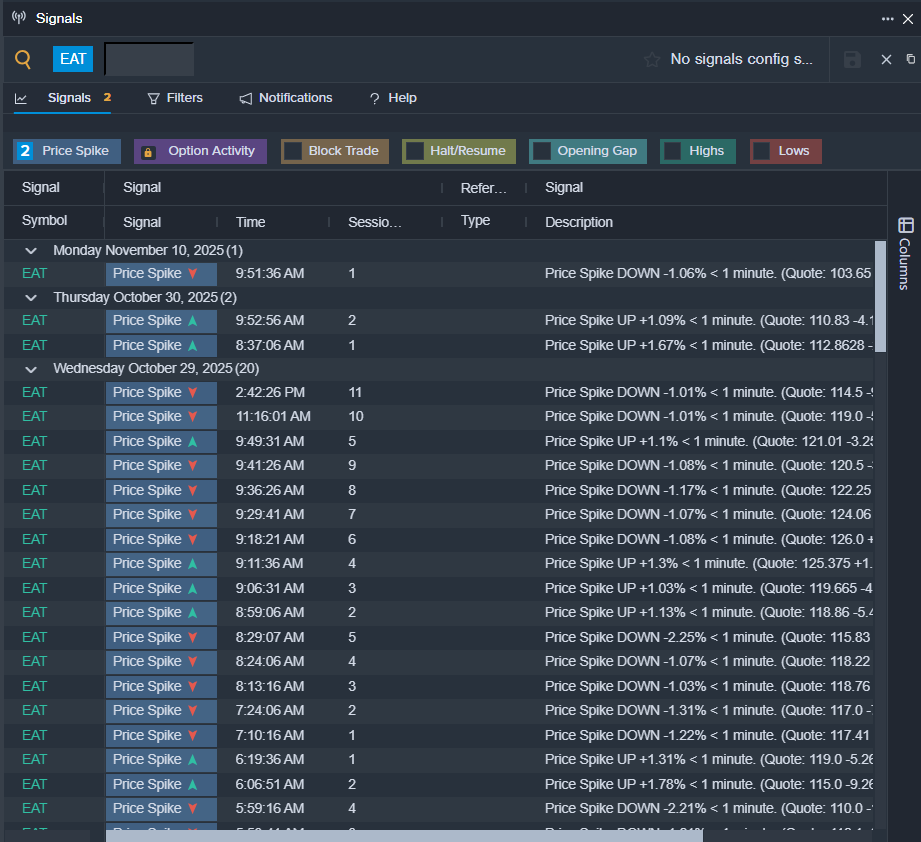921x842 pixels.
Task: Click the copy config icon at top right
Action: point(910,60)
